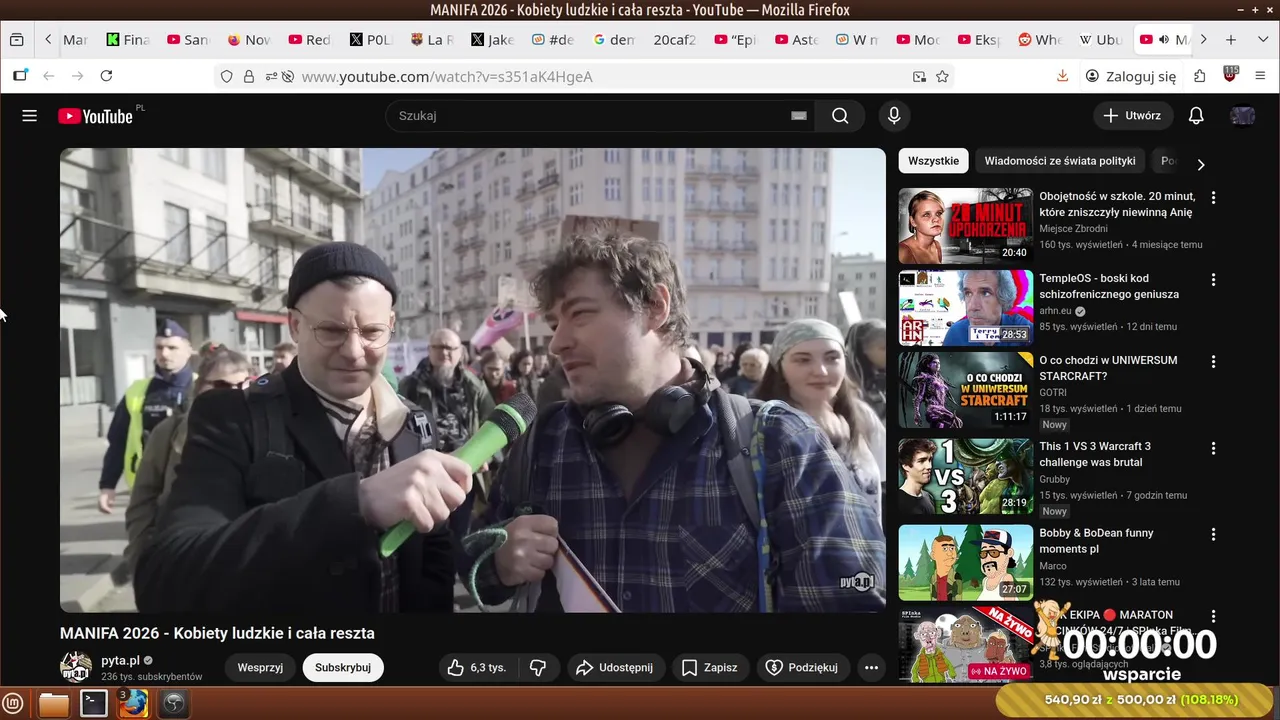
Task: Open the reader or picture-in-picture icon in URL bar
Action: coord(919,76)
